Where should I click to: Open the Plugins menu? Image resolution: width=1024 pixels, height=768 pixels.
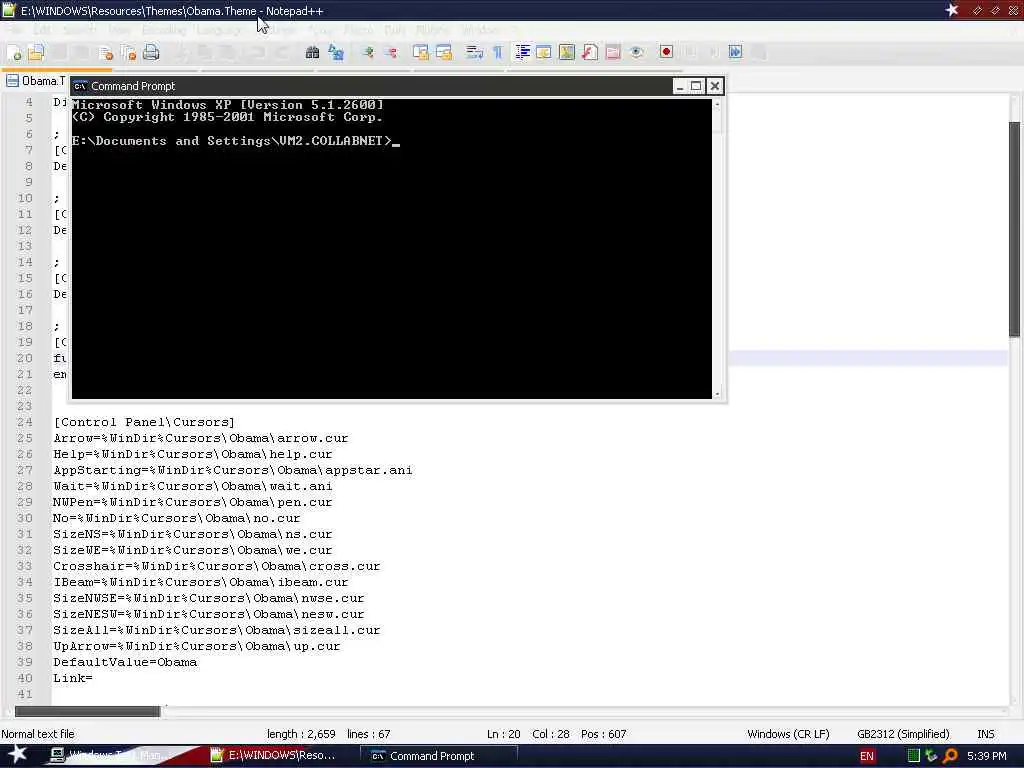coord(432,30)
